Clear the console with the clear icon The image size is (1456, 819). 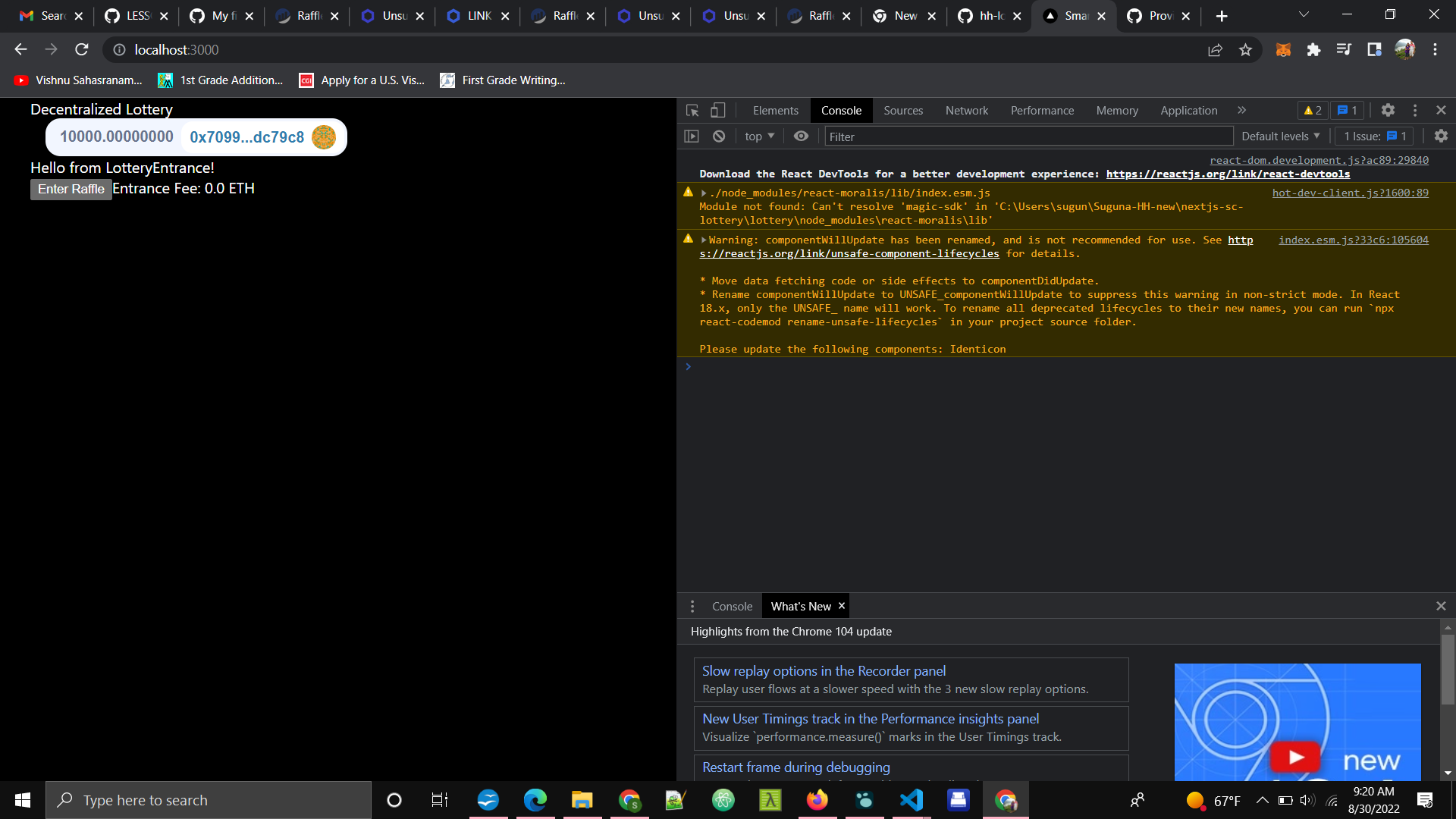pyautogui.click(x=718, y=136)
